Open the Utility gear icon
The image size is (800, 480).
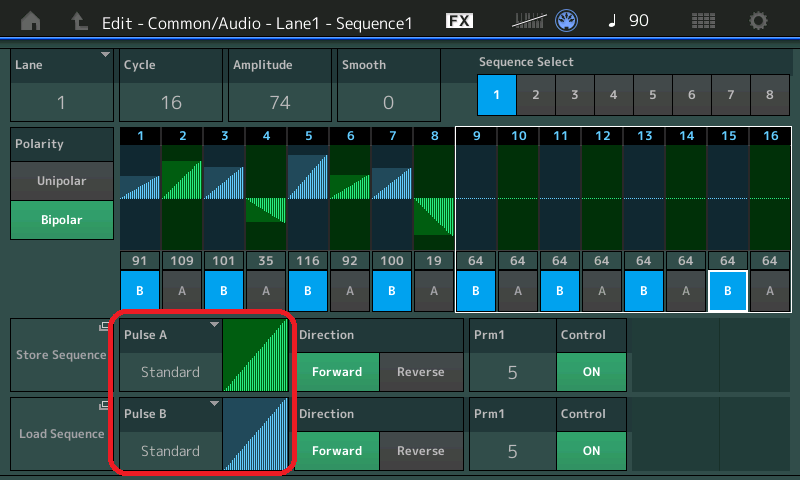[x=759, y=20]
